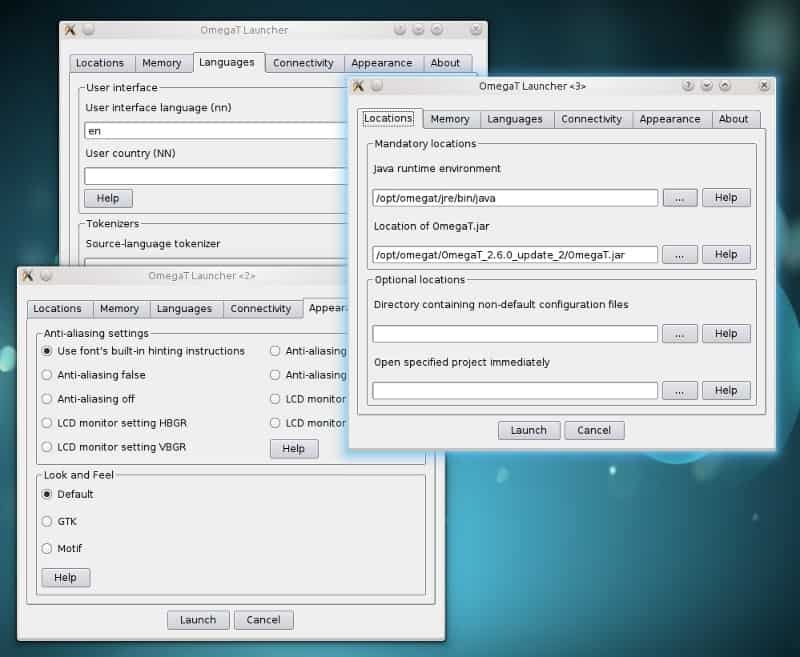Browse for project to open immediately

click(x=680, y=391)
